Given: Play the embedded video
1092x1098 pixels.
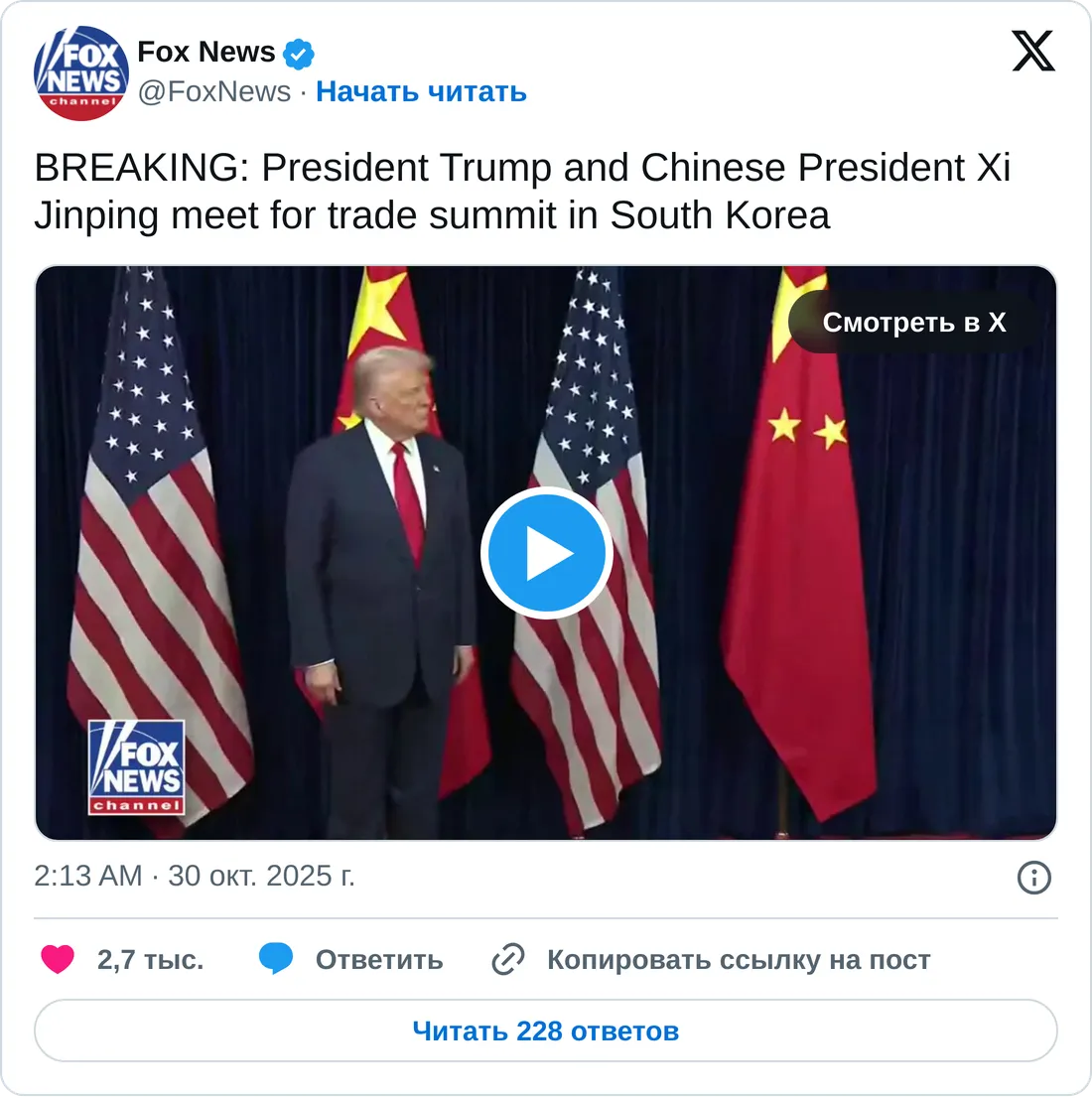Looking at the screenshot, I should point(546,553).
